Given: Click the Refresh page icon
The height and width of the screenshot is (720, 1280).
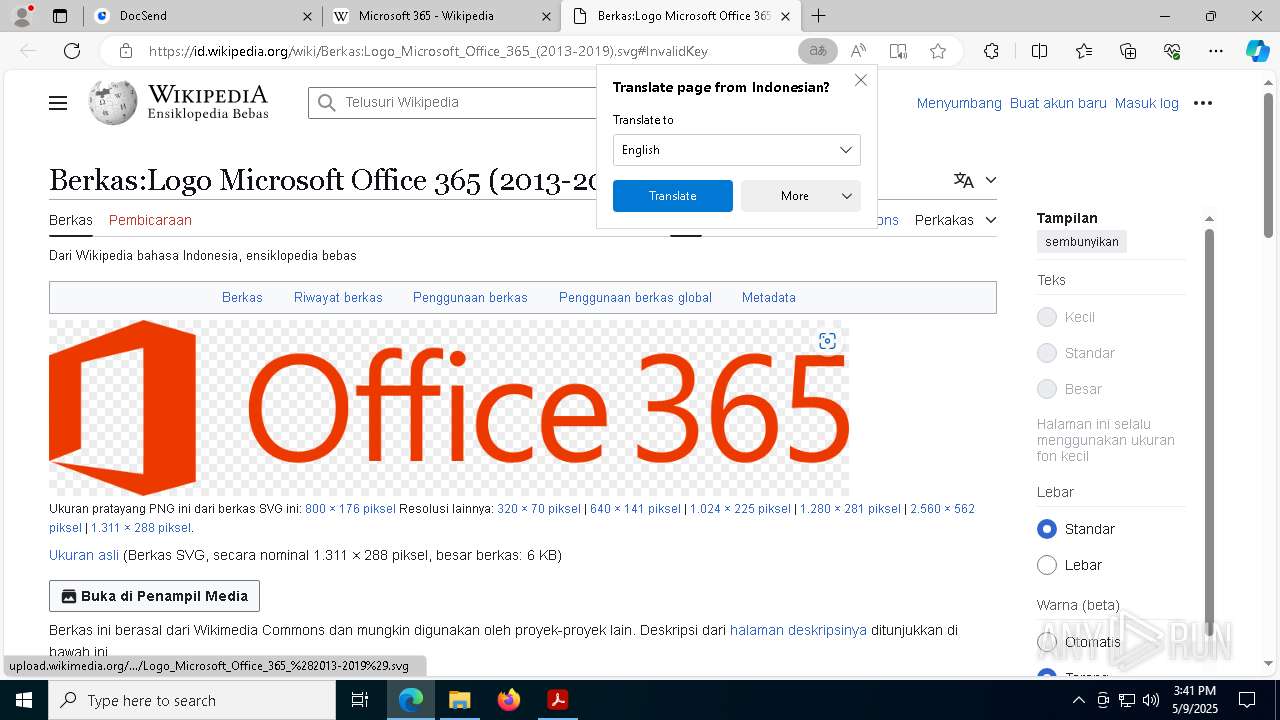Looking at the screenshot, I should pyautogui.click(x=72, y=51).
